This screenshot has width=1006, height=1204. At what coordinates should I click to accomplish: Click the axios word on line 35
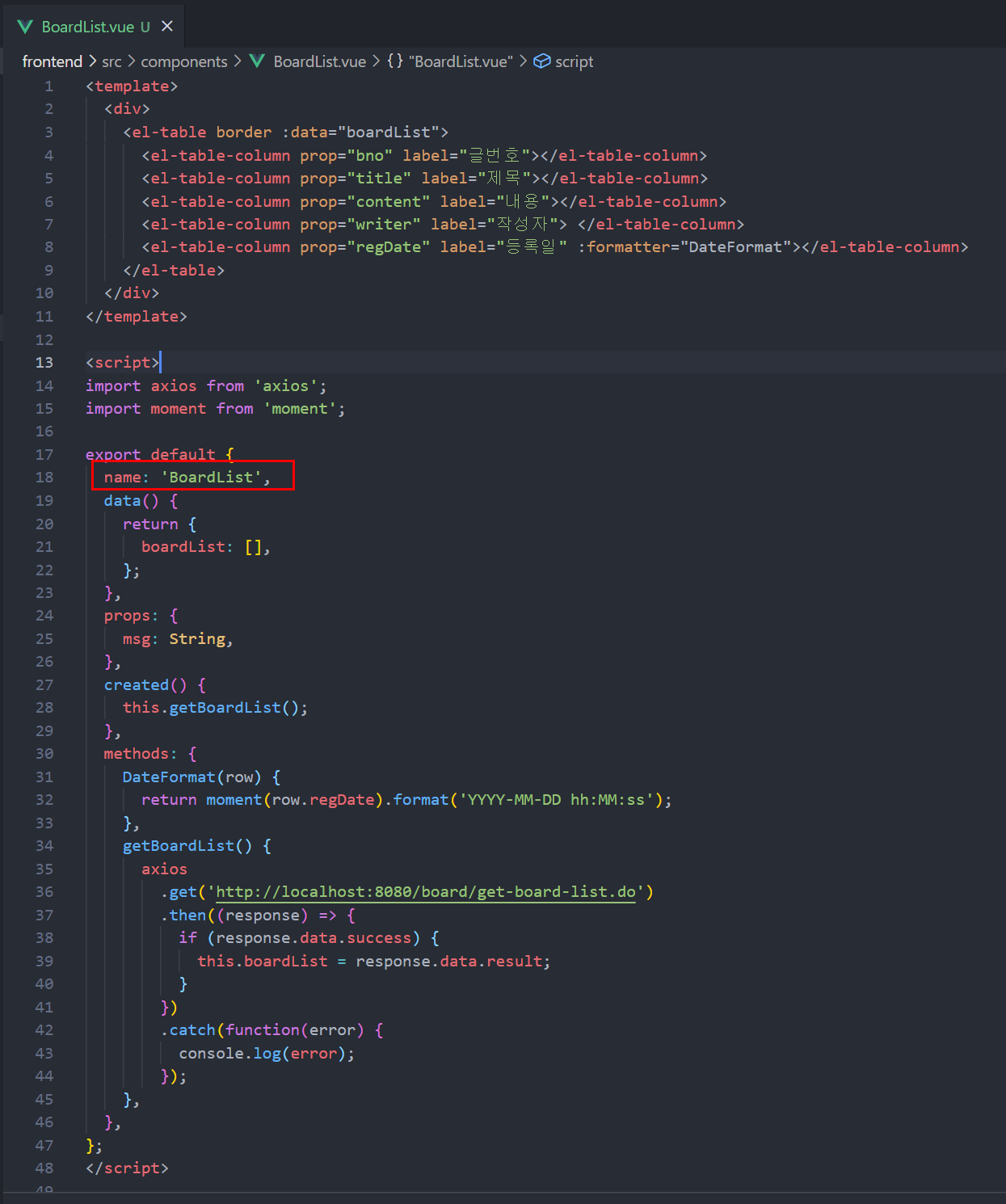click(164, 869)
